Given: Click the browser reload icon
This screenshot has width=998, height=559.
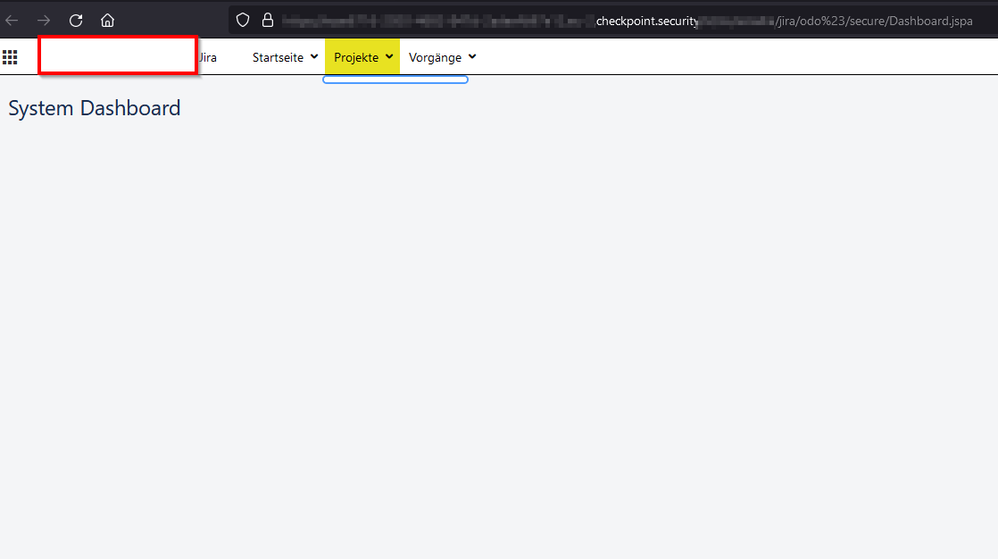Looking at the screenshot, I should coord(76,20).
